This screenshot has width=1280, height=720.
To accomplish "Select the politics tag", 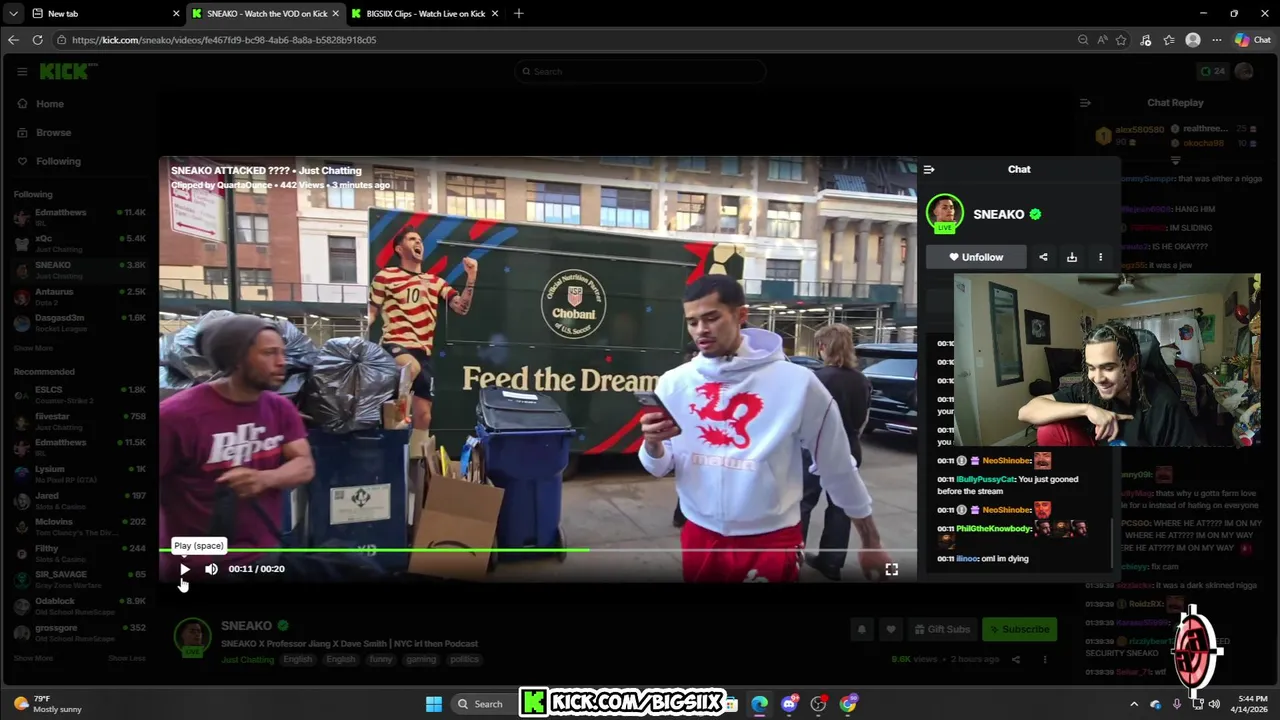I will (x=464, y=660).
